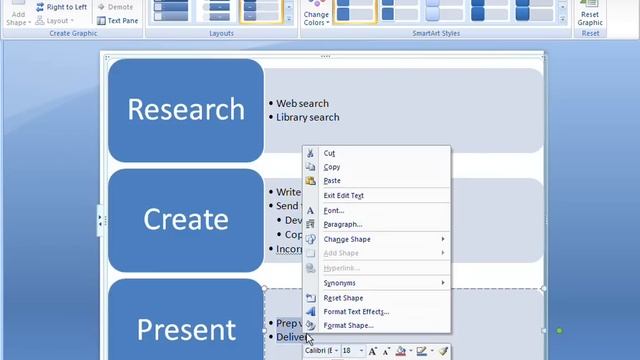Viewport: 640px width, 360px height.
Task: Click the Change Shape icon
Action: (x=310, y=239)
